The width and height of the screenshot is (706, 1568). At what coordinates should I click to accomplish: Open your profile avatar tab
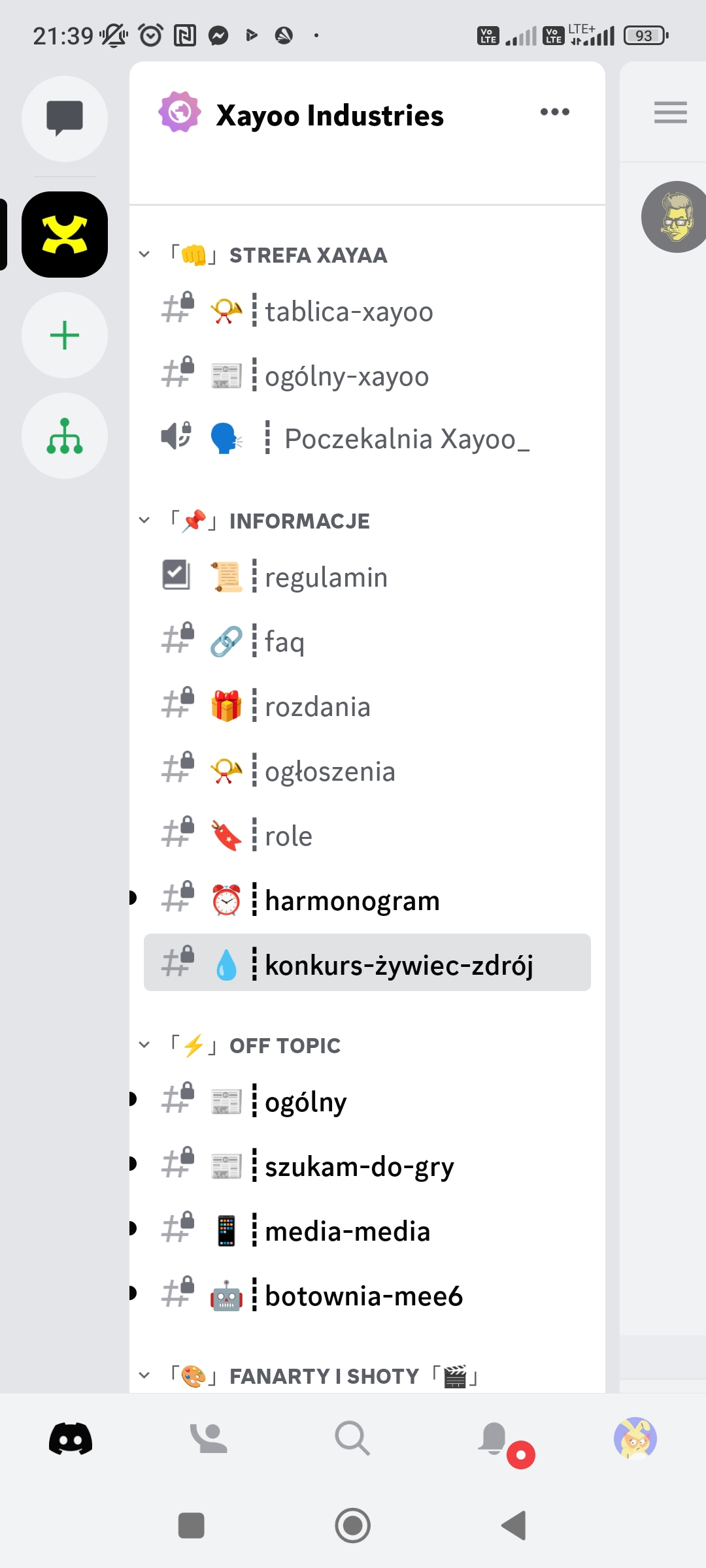point(635,1438)
